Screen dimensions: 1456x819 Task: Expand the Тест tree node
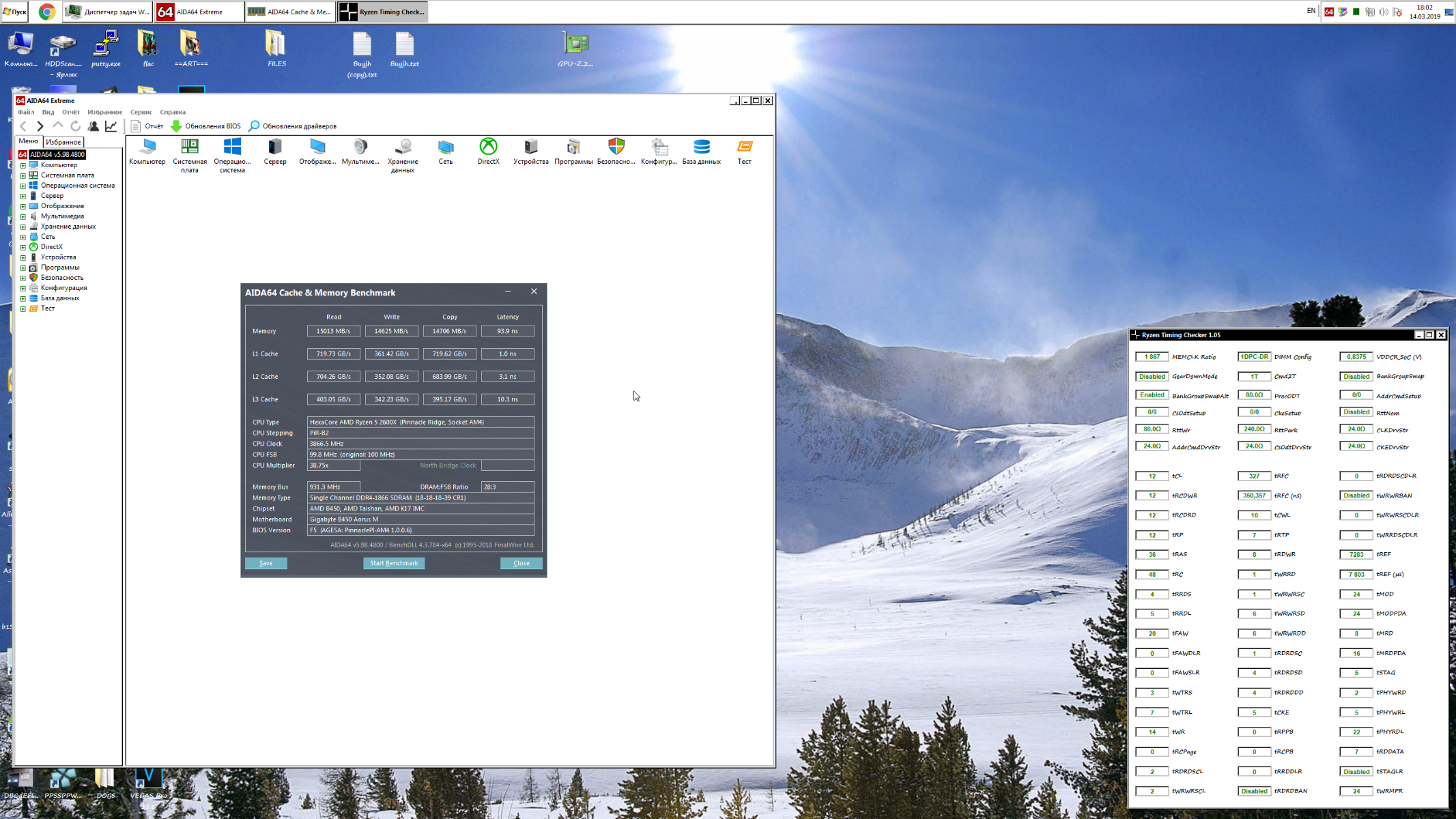click(x=23, y=308)
